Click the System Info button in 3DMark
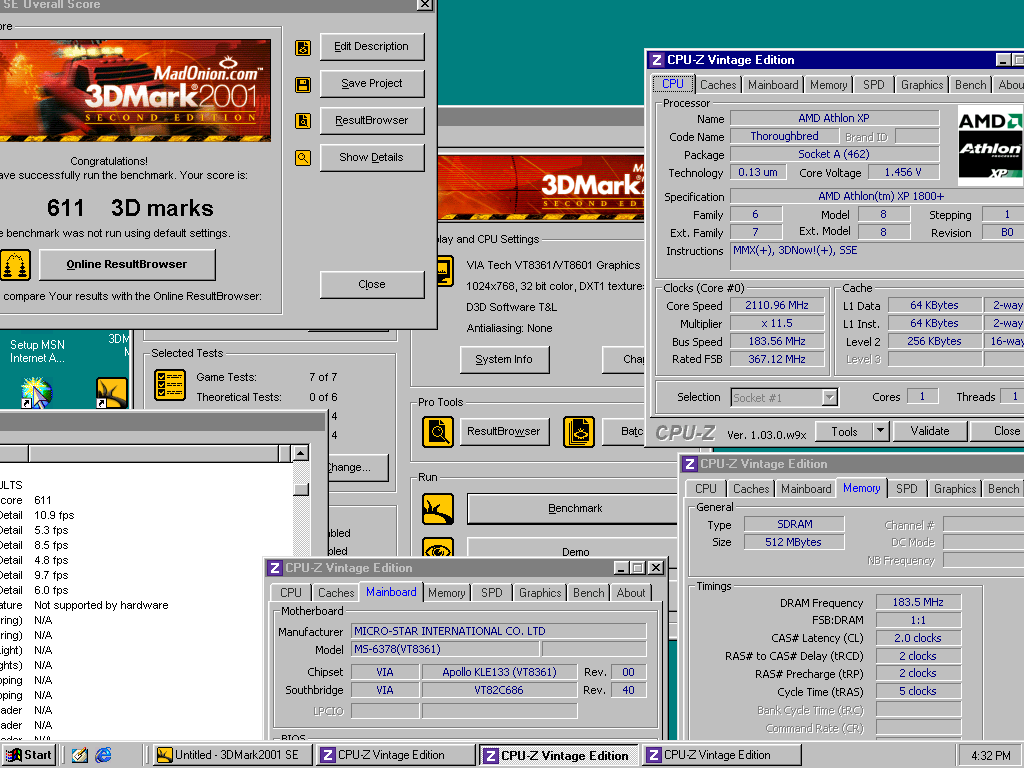Screen dimensions: 1024x768 [x=504, y=360]
